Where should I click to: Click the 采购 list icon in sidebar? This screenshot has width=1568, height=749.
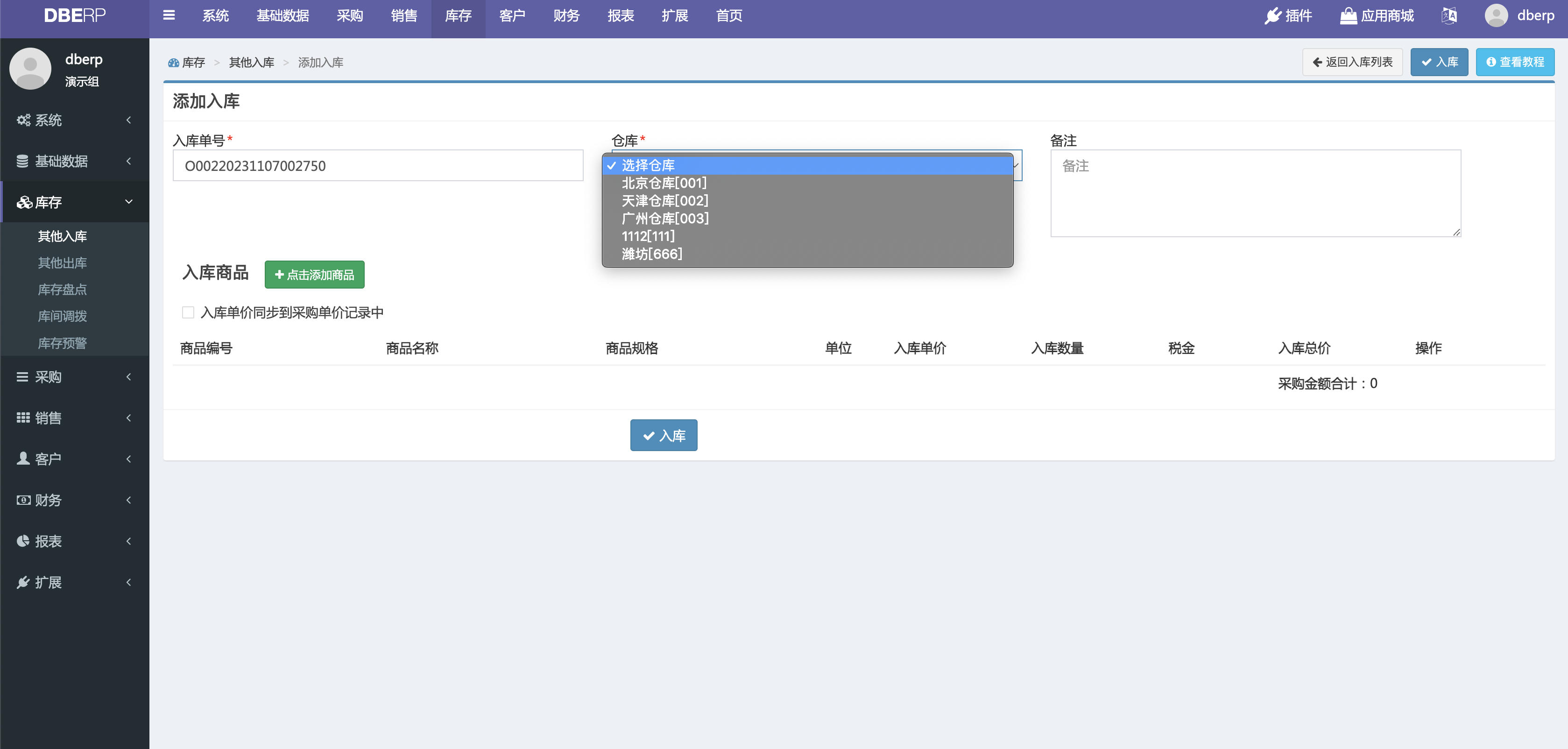[x=22, y=377]
